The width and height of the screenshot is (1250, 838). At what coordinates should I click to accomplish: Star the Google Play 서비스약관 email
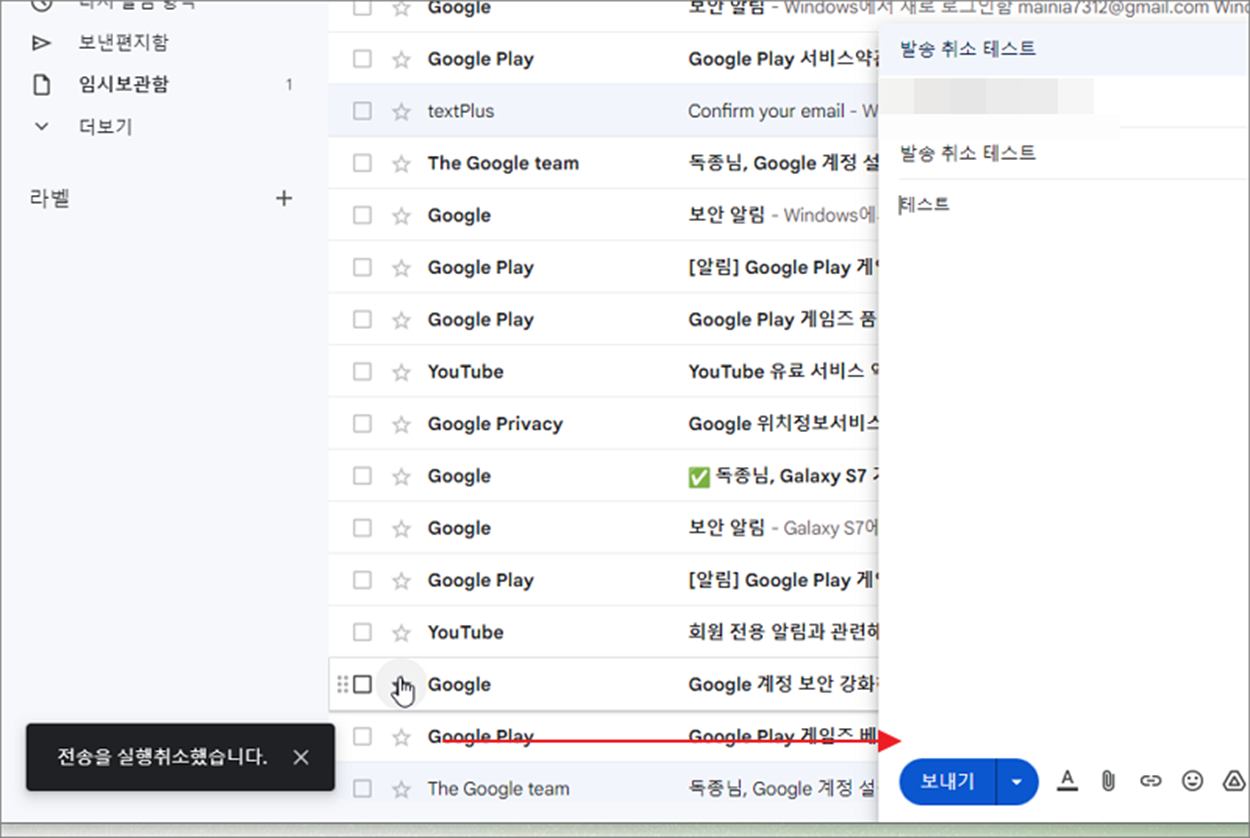[401, 59]
